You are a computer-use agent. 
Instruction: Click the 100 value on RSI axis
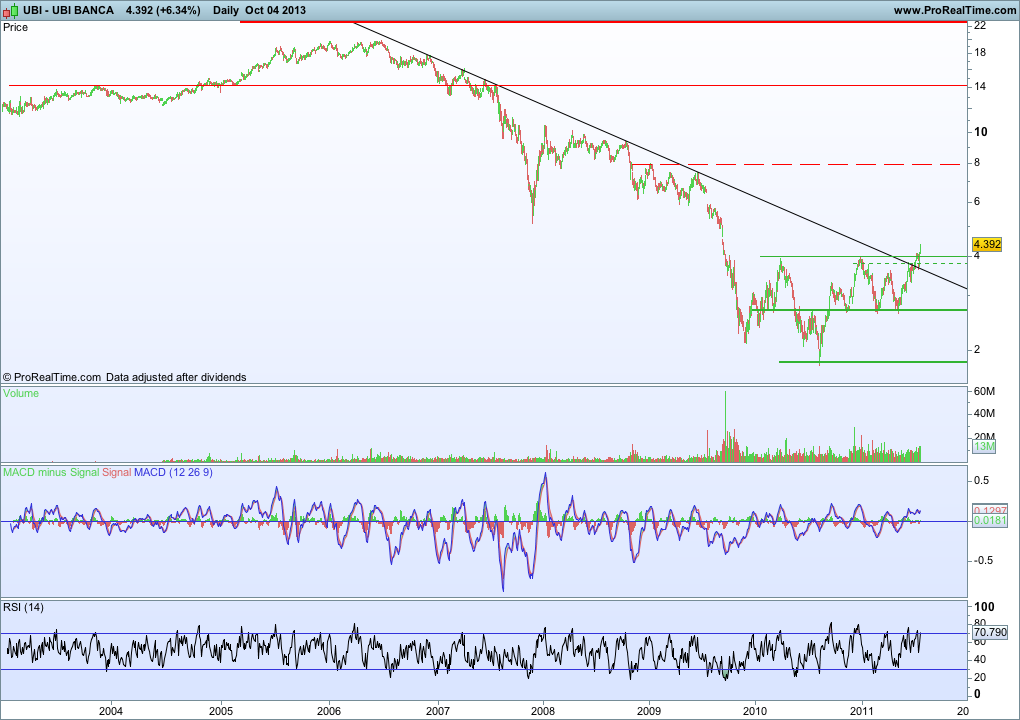pos(984,606)
